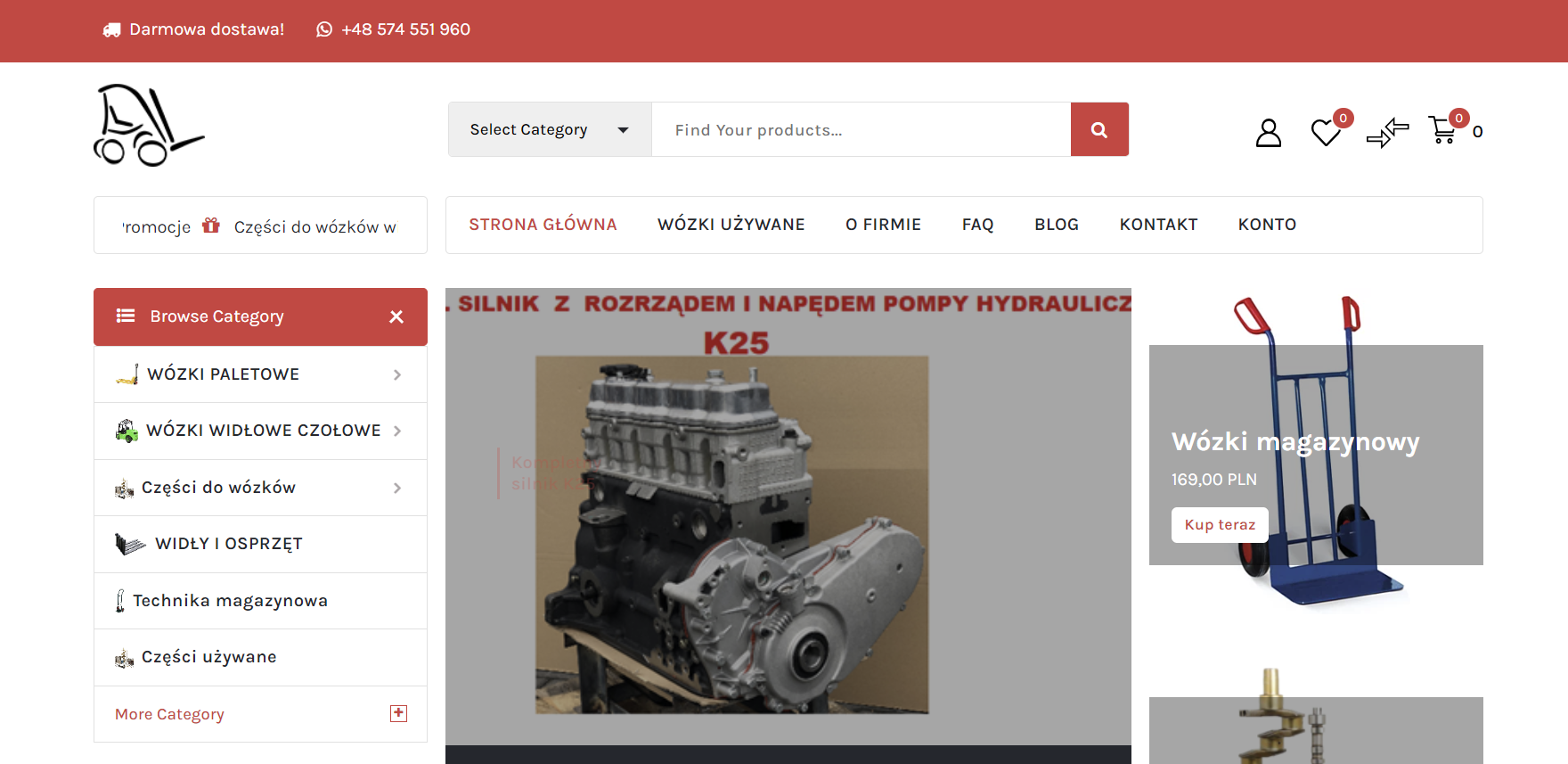
Task: Click the More Category link
Action: (169, 714)
